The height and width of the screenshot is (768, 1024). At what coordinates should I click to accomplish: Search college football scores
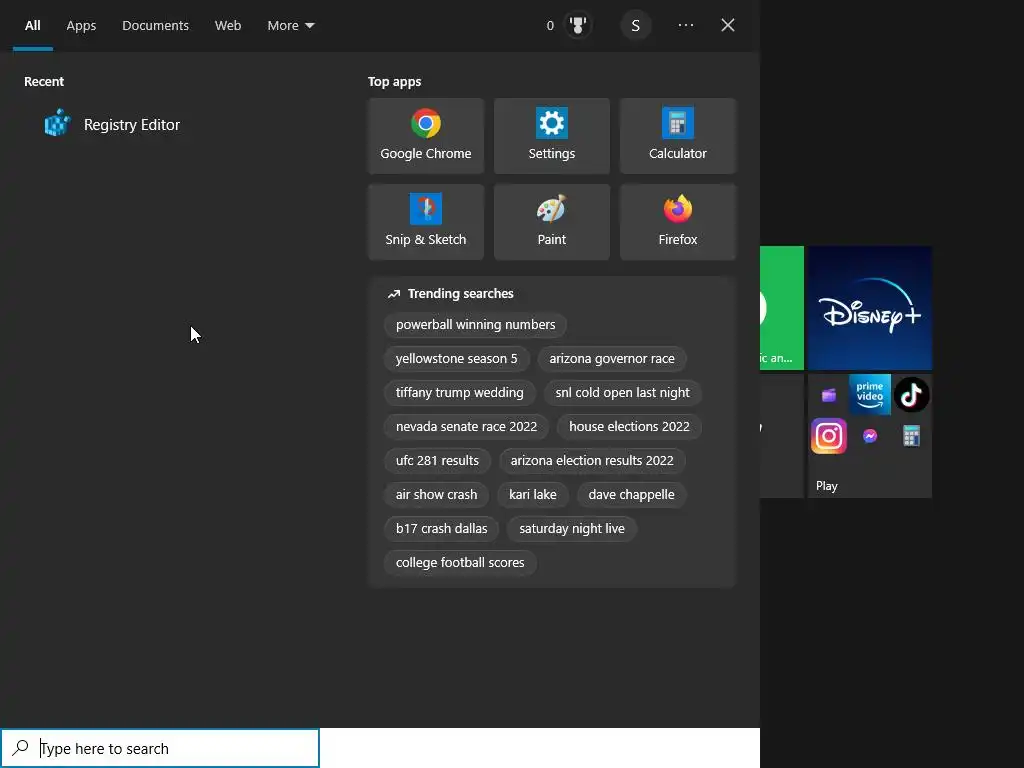pos(460,562)
